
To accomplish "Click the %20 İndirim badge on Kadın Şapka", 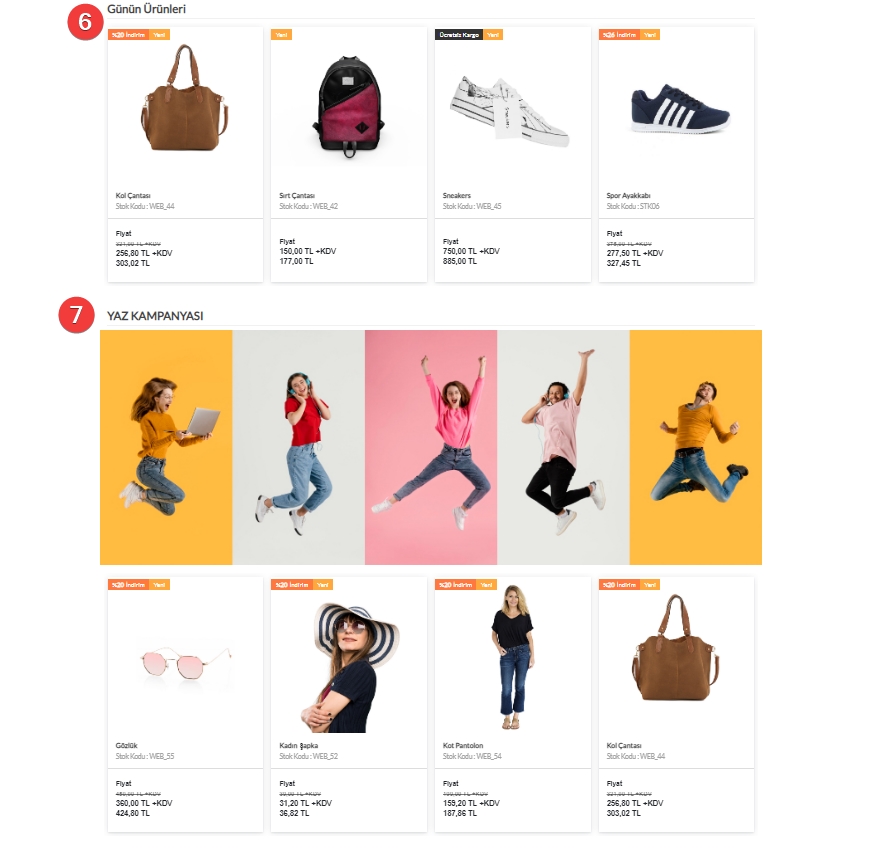I will click(292, 585).
